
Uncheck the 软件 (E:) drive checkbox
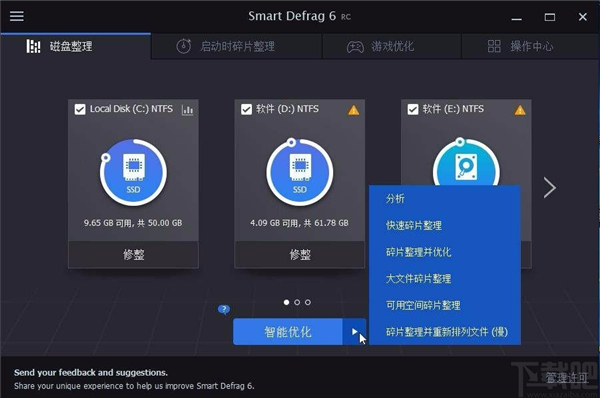tap(413, 109)
